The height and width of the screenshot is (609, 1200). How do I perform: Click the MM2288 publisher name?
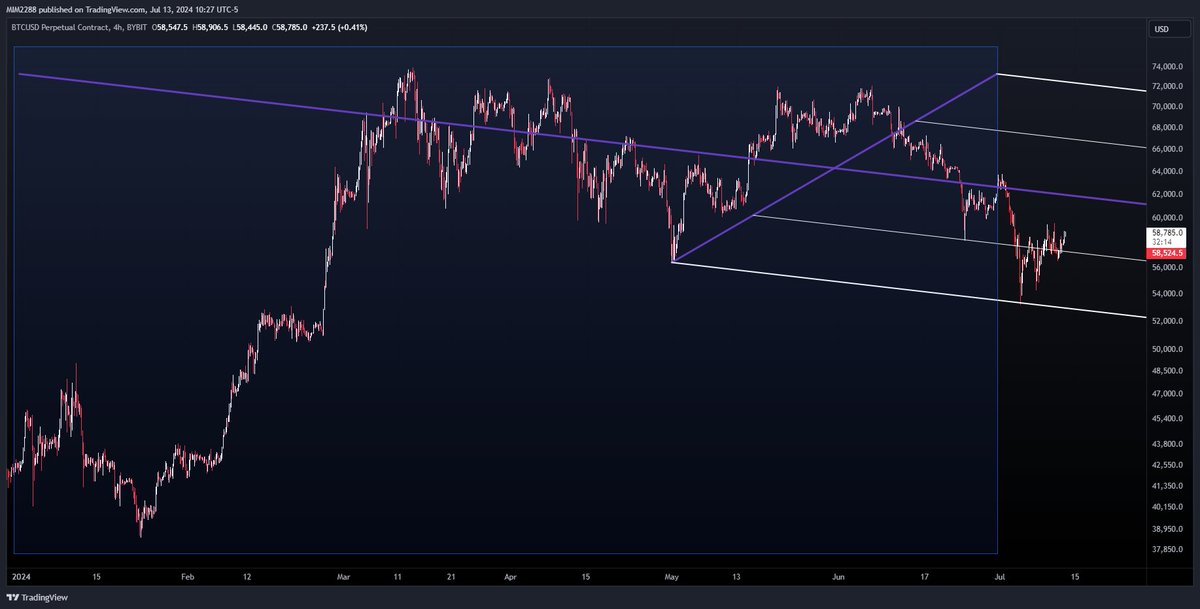(22, 9)
